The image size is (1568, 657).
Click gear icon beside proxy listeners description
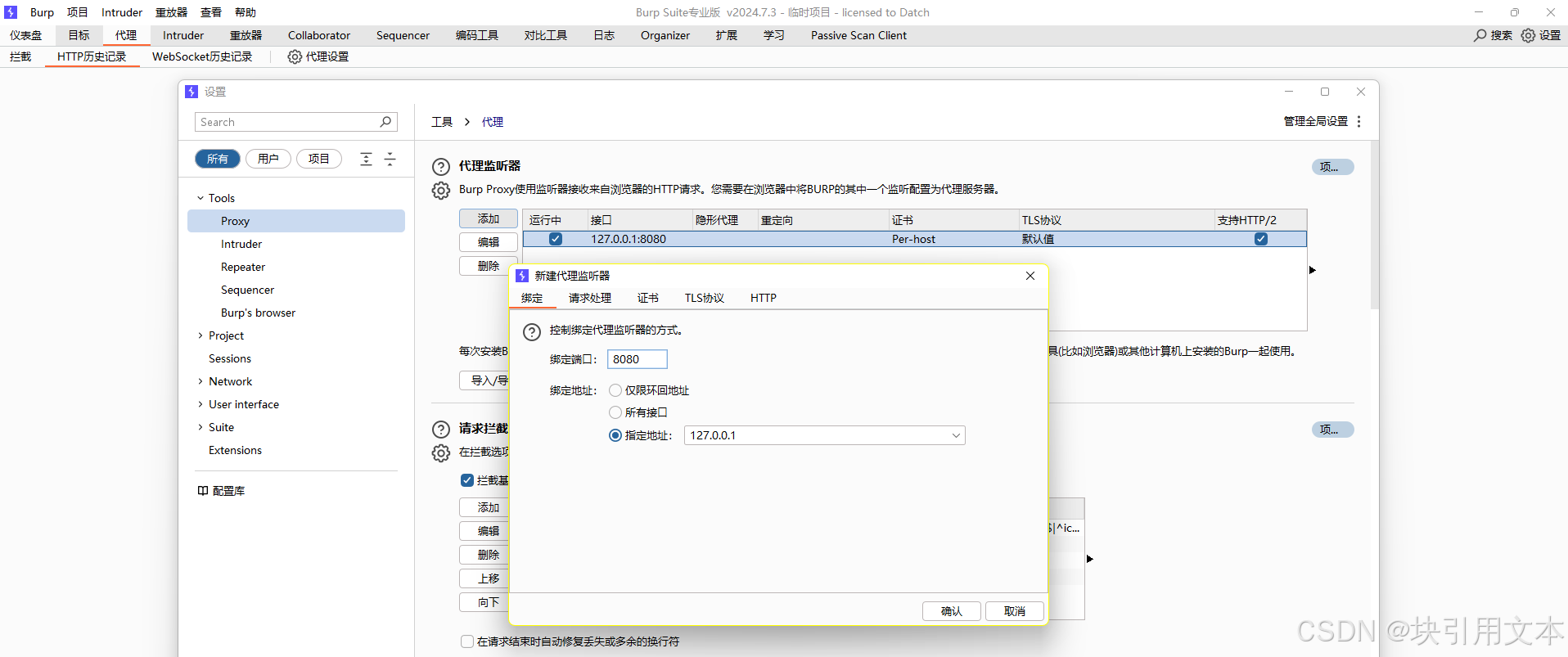[441, 191]
